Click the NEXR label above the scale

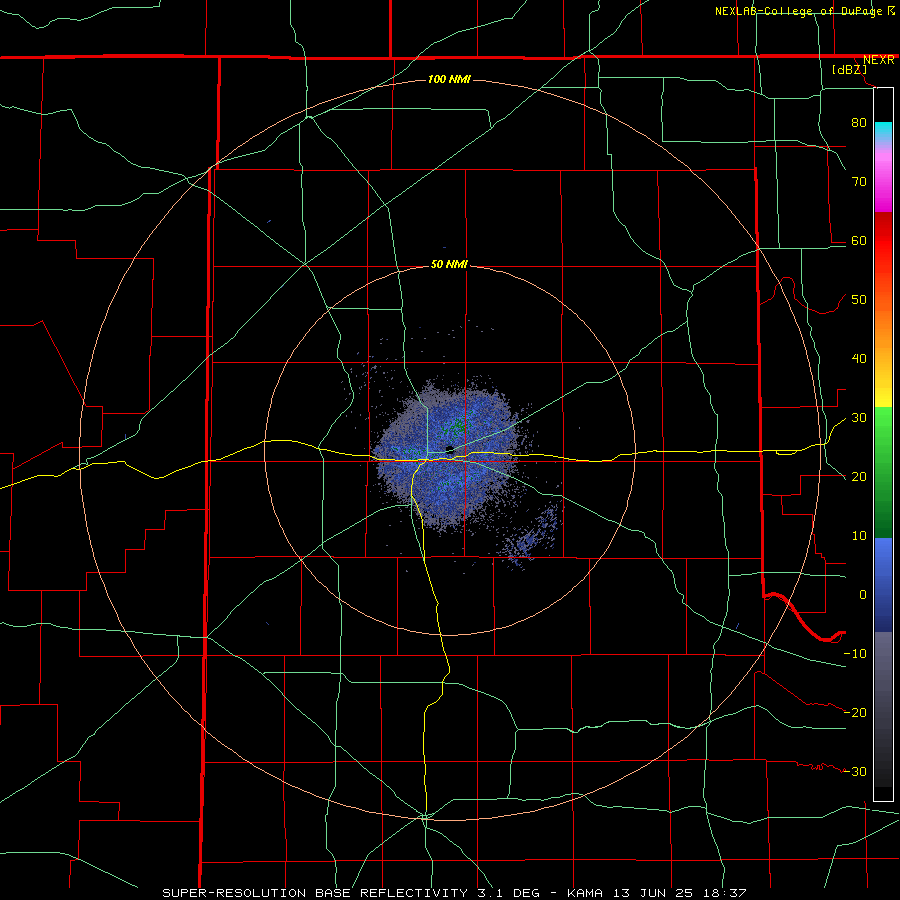878,60
